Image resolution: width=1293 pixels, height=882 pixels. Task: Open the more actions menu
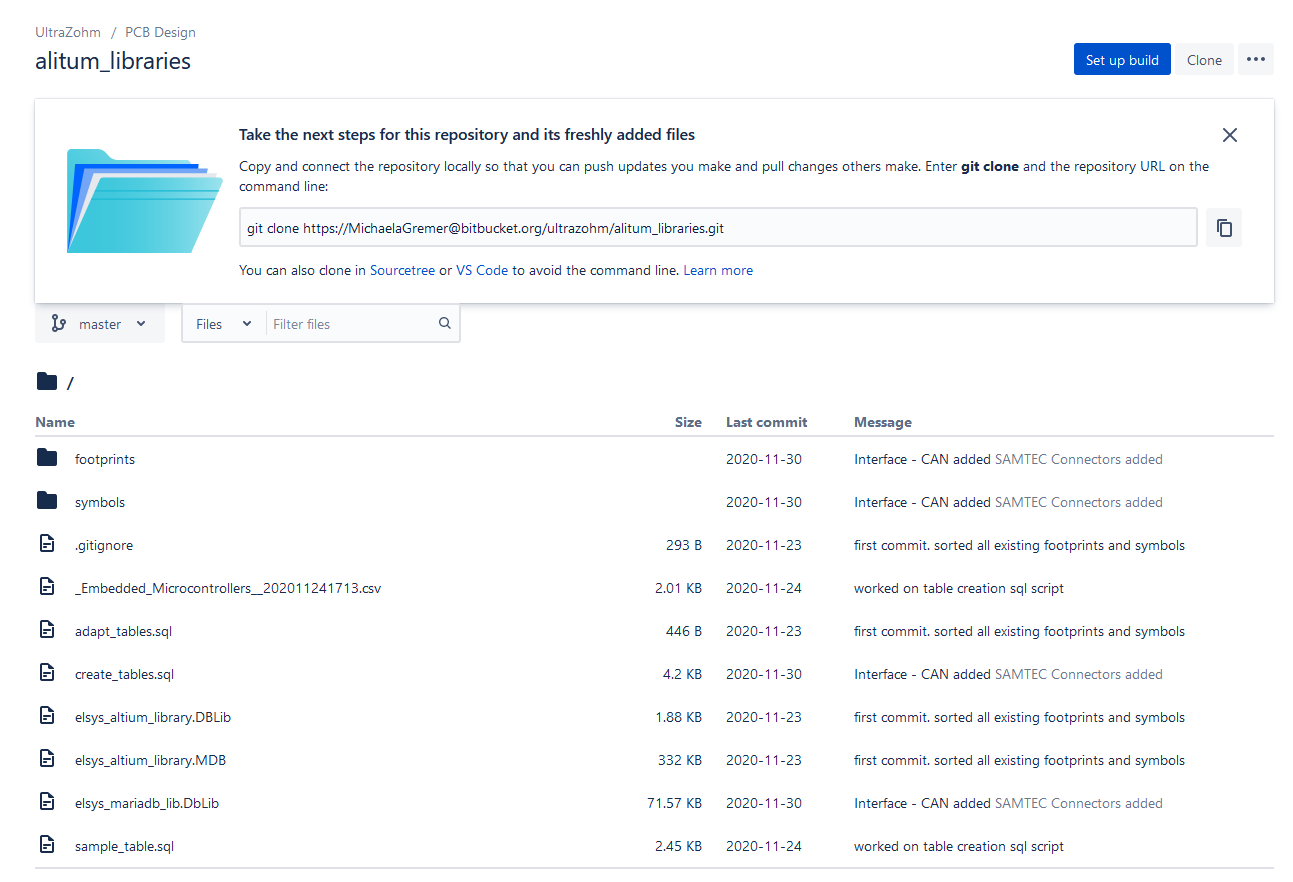point(1256,59)
